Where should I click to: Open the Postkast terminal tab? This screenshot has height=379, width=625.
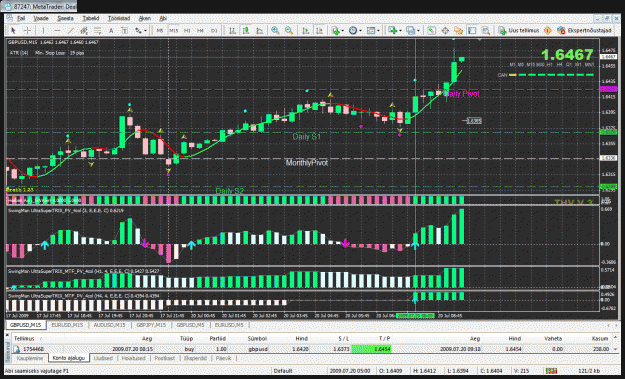pyautogui.click(x=165, y=358)
